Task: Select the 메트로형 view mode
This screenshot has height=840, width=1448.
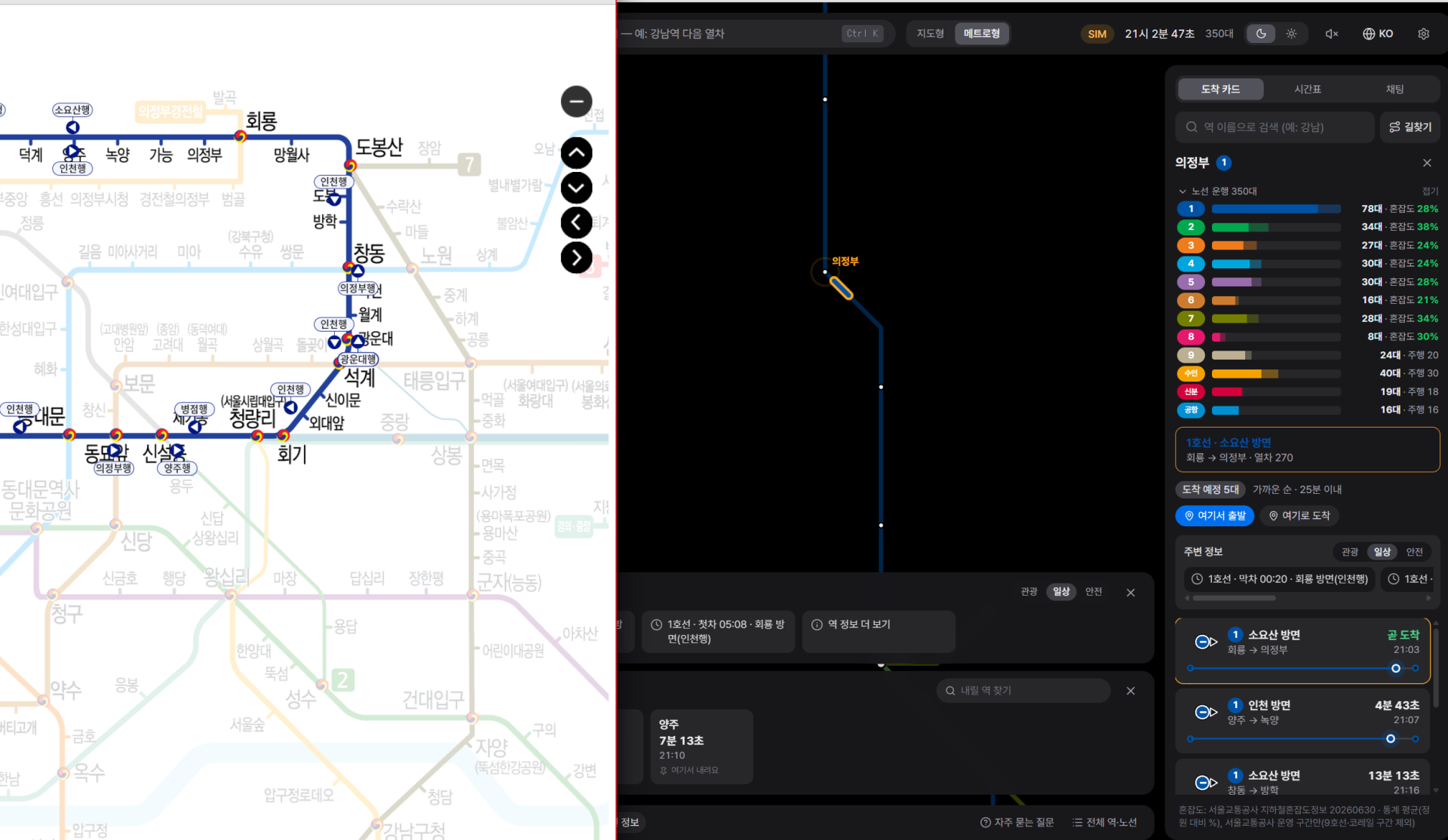Action: point(982,34)
